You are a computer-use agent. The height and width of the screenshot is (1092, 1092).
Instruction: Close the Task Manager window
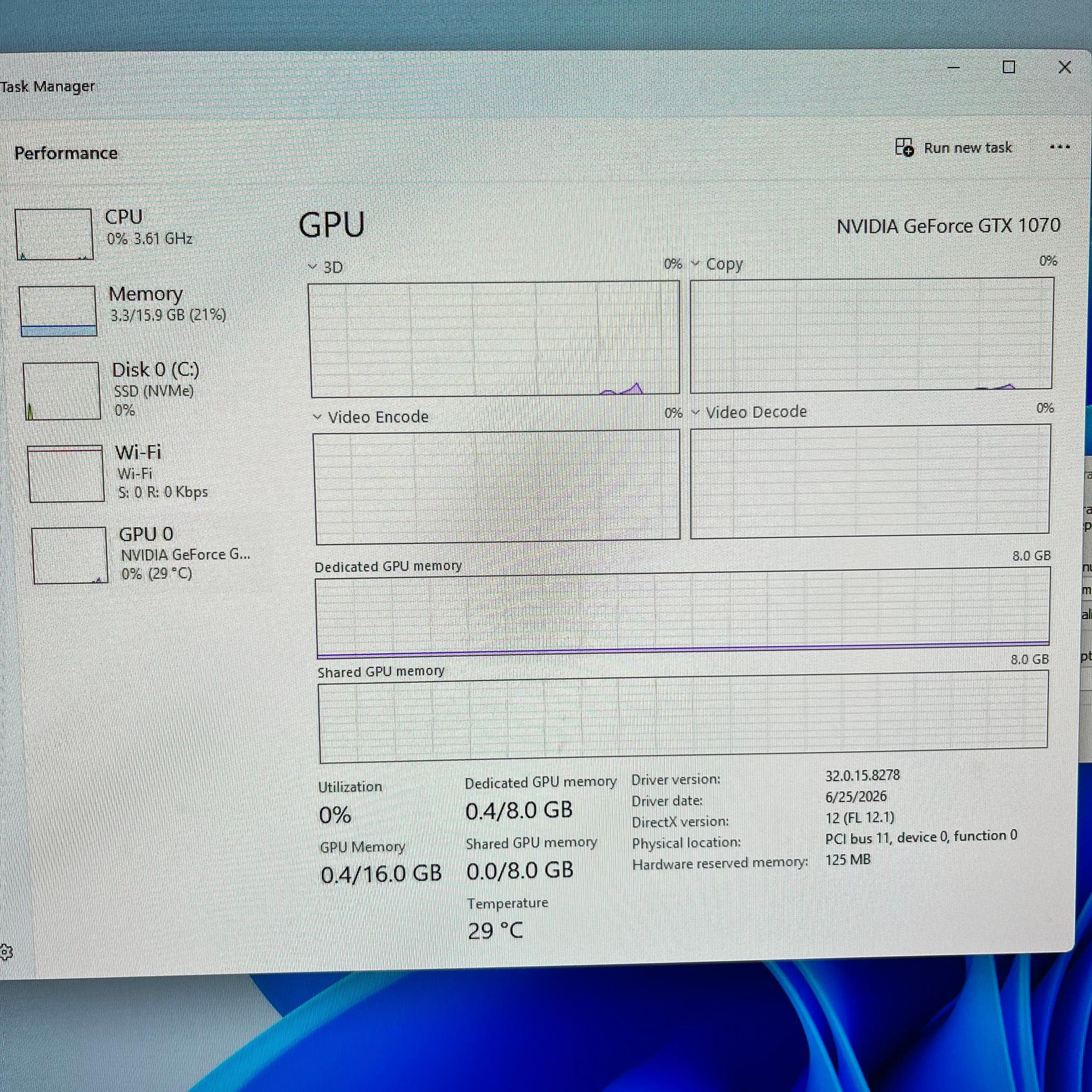pyautogui.click(x=1064, y=67)
